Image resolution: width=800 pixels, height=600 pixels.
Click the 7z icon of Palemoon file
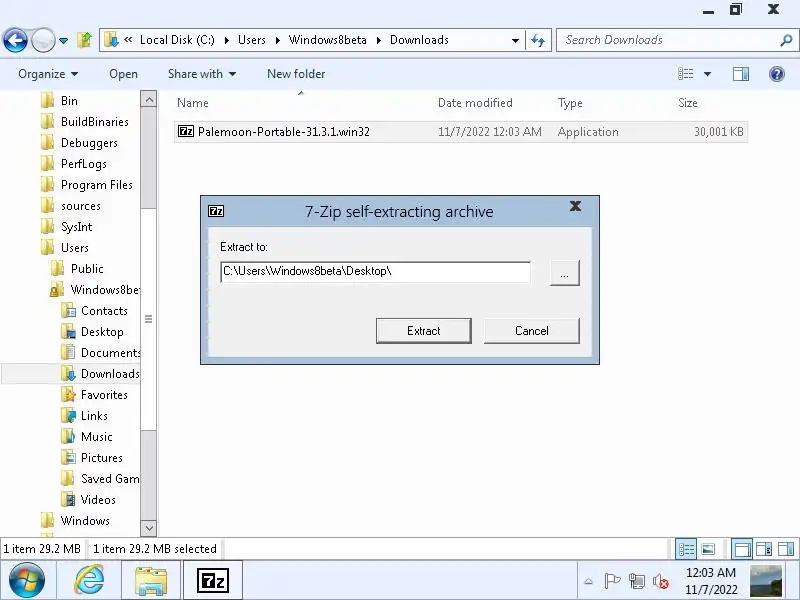tap(186, 132)
